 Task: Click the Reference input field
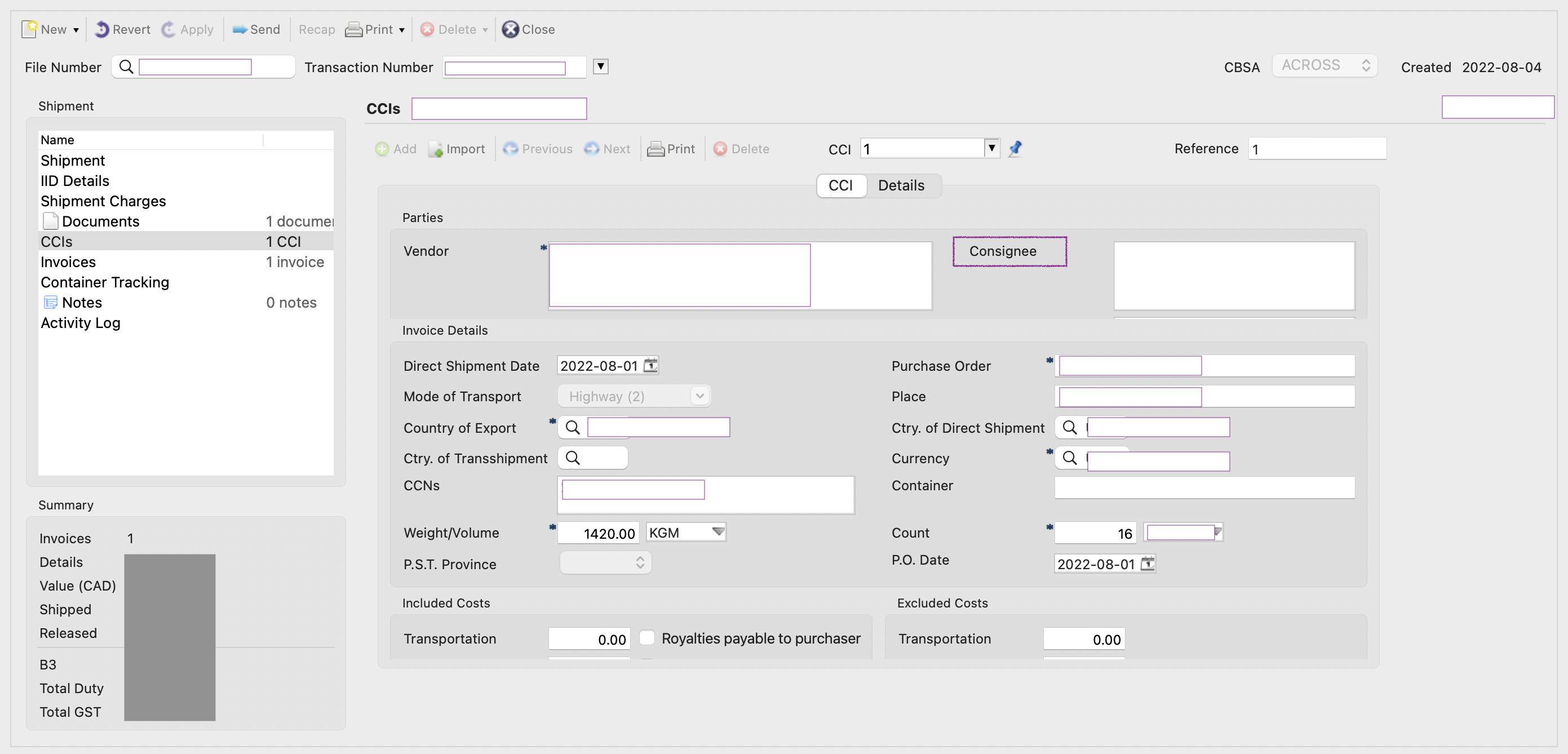click(1317, 148)
